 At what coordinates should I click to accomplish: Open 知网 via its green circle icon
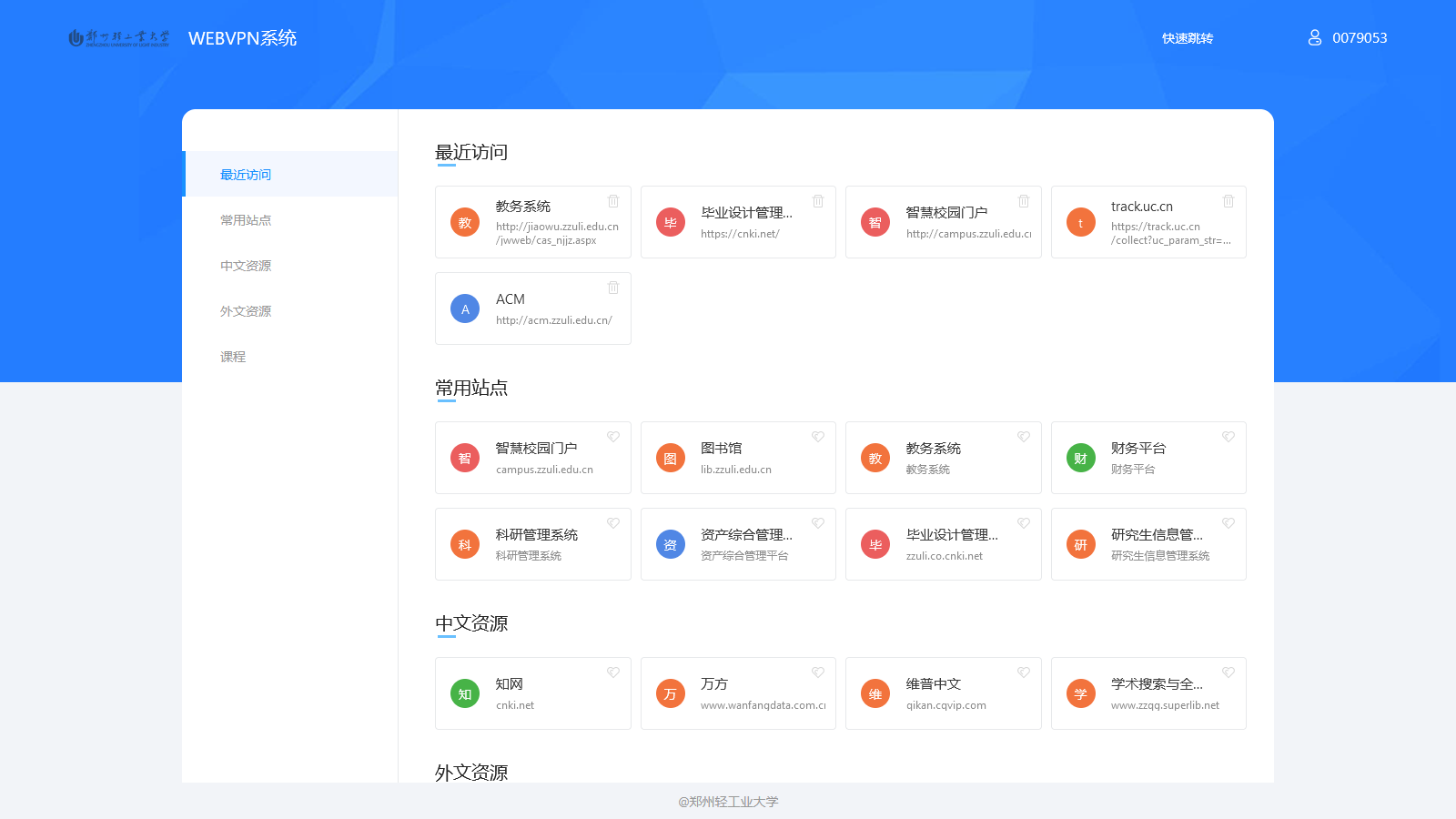(x=465, y=693)
